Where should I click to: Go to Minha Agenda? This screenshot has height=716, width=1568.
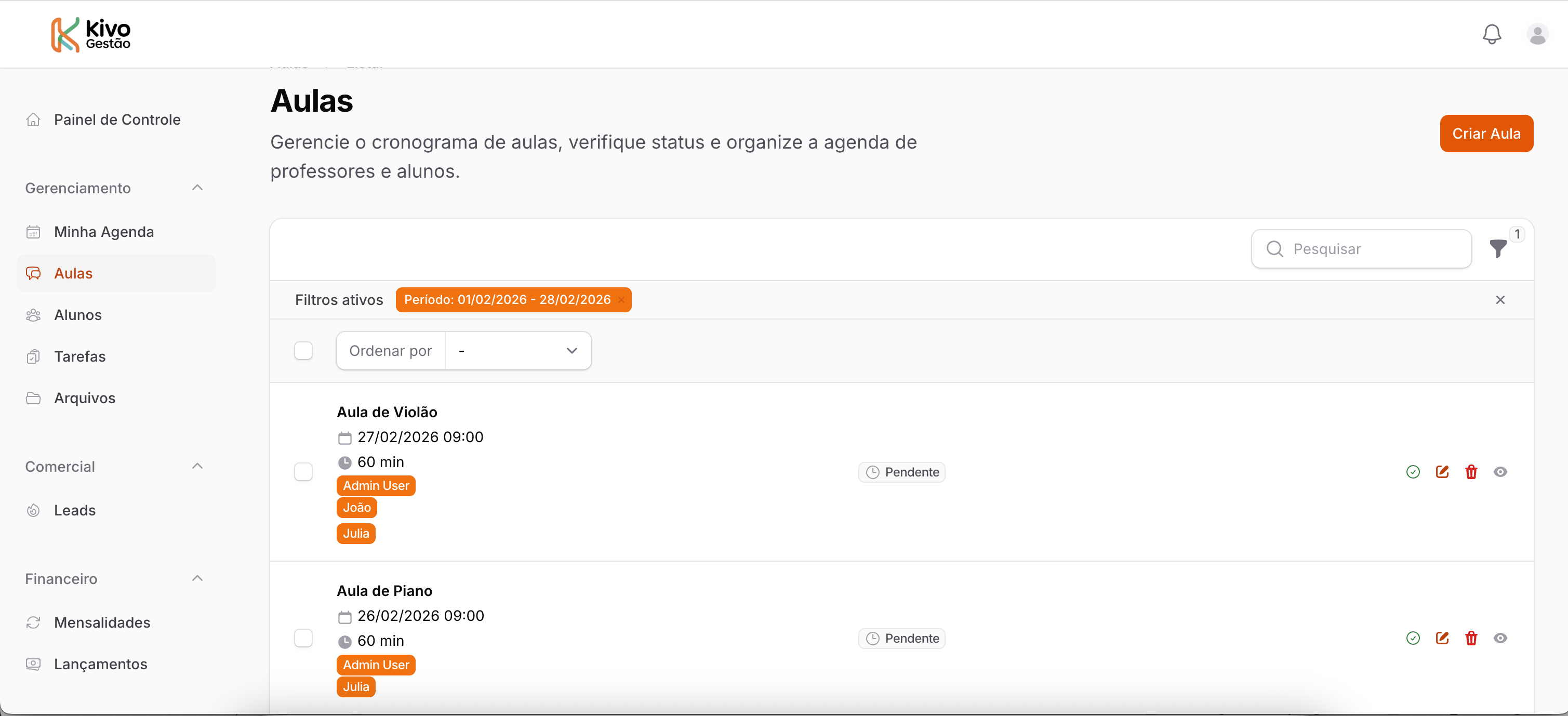[x=103, y=232]
